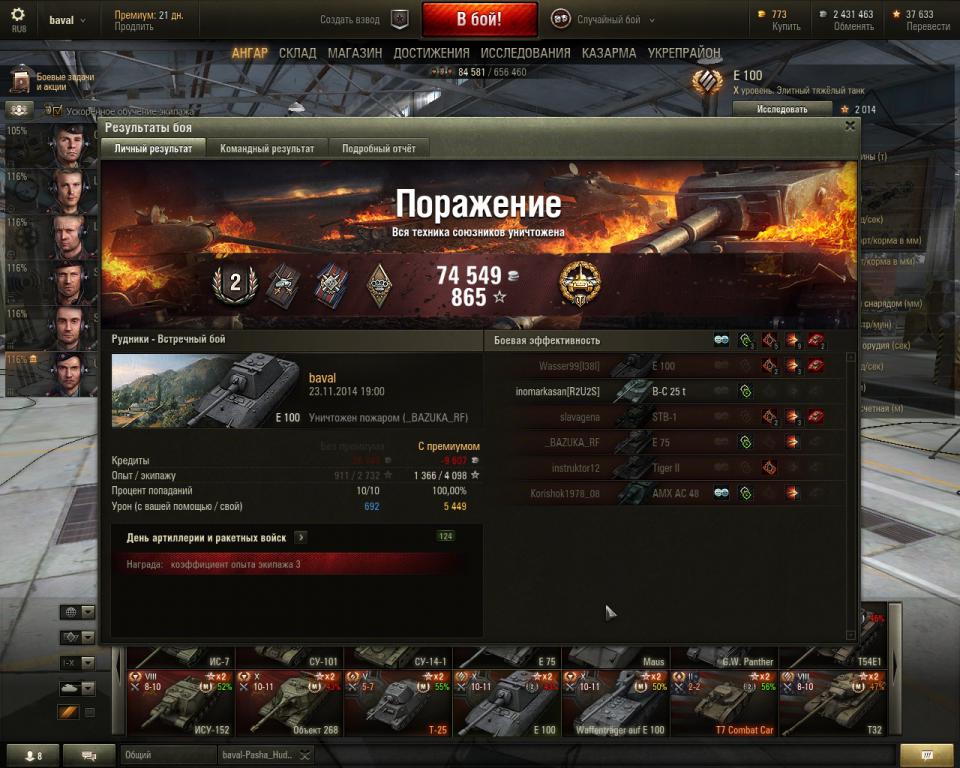Select the spotted enemies column icon

click(721, 340)
